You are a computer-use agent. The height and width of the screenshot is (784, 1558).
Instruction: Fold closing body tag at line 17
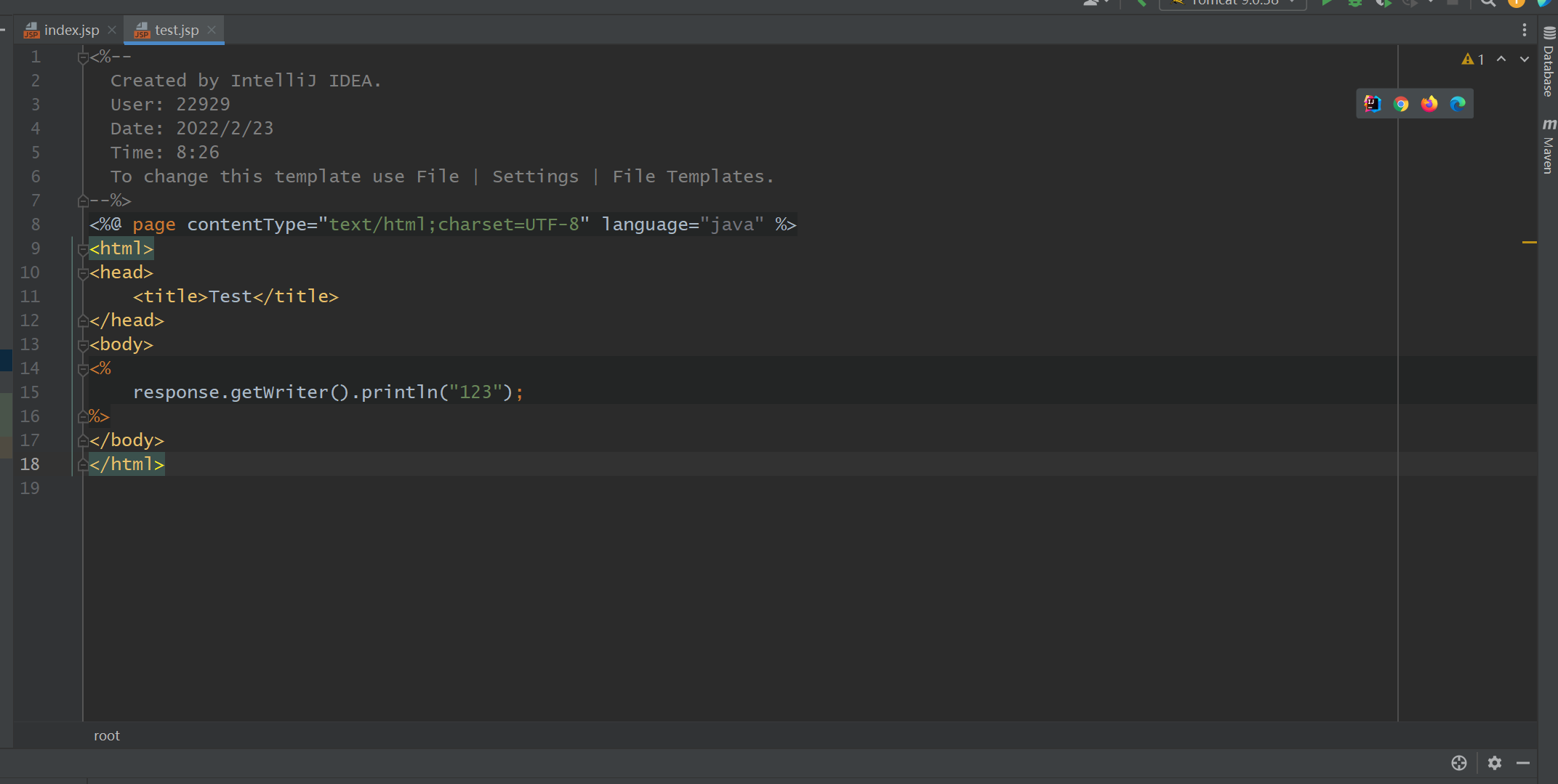click(83, 440)
